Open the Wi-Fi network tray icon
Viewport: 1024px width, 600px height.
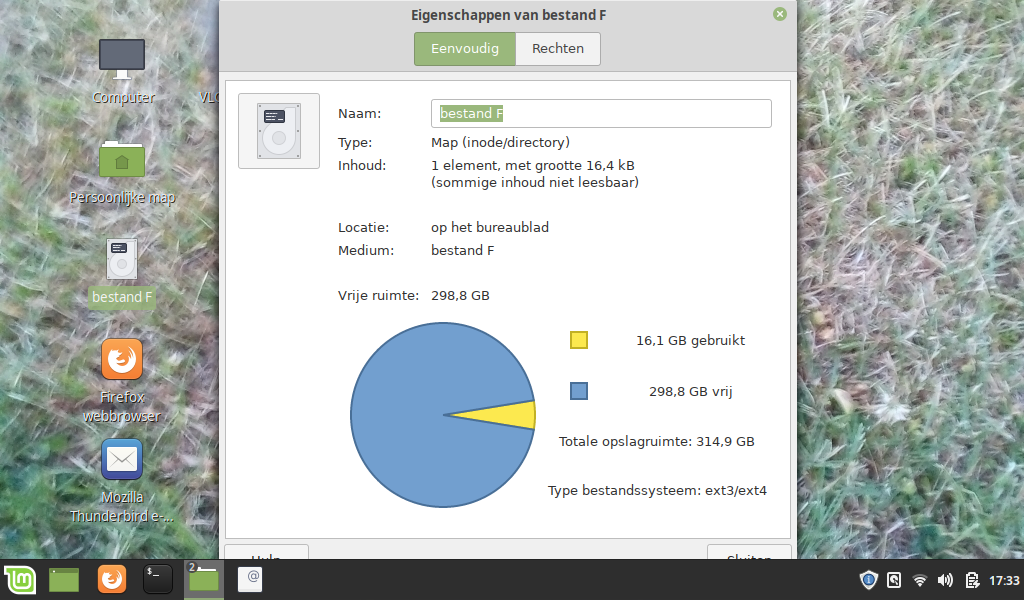point(920,580)
